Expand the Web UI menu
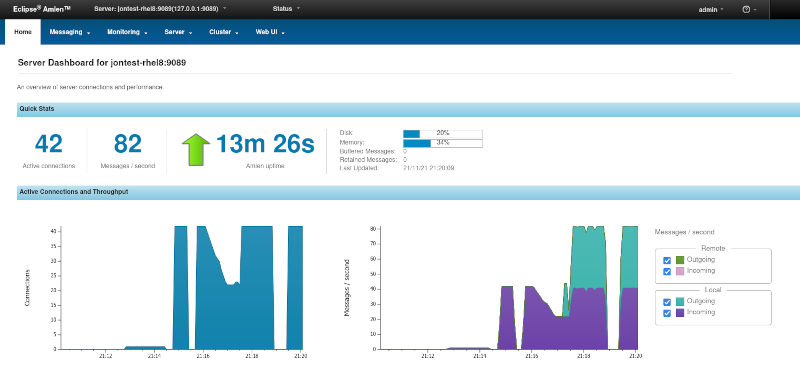Image resolution: width=800 pixels, height=385 pixels. point(270,32)
